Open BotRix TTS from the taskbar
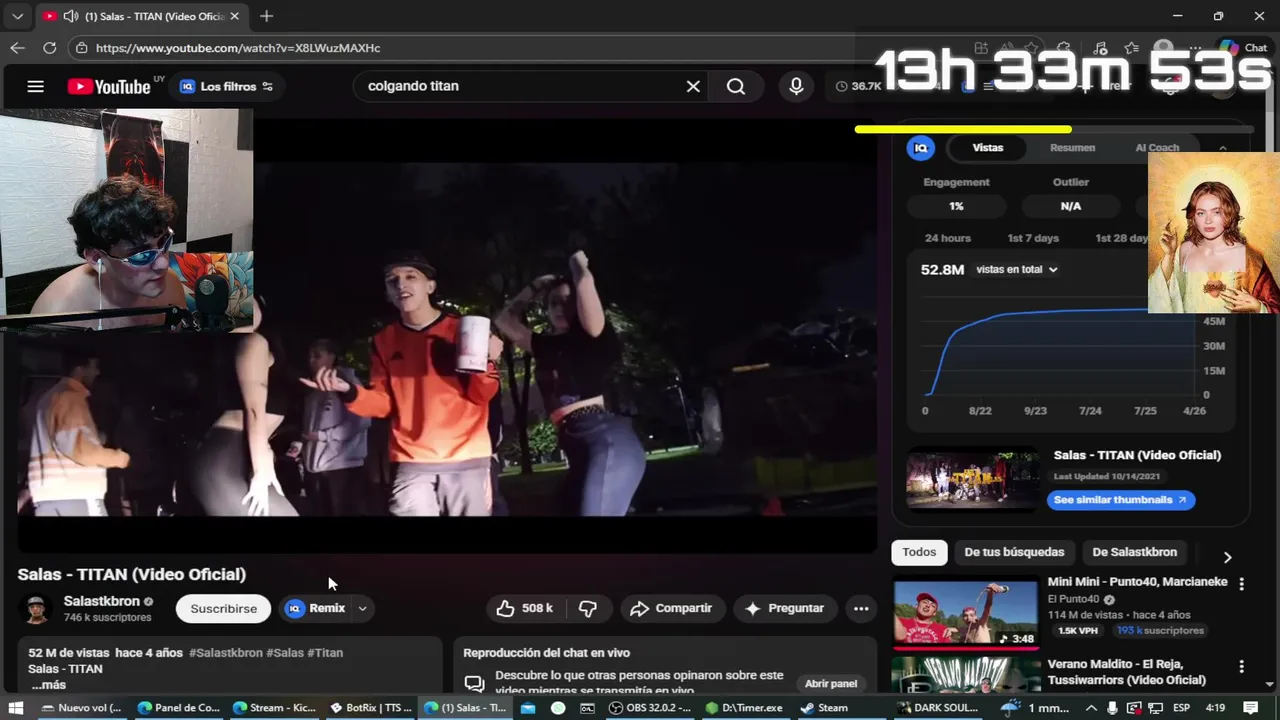1280x720 pixels. (371, 708)
